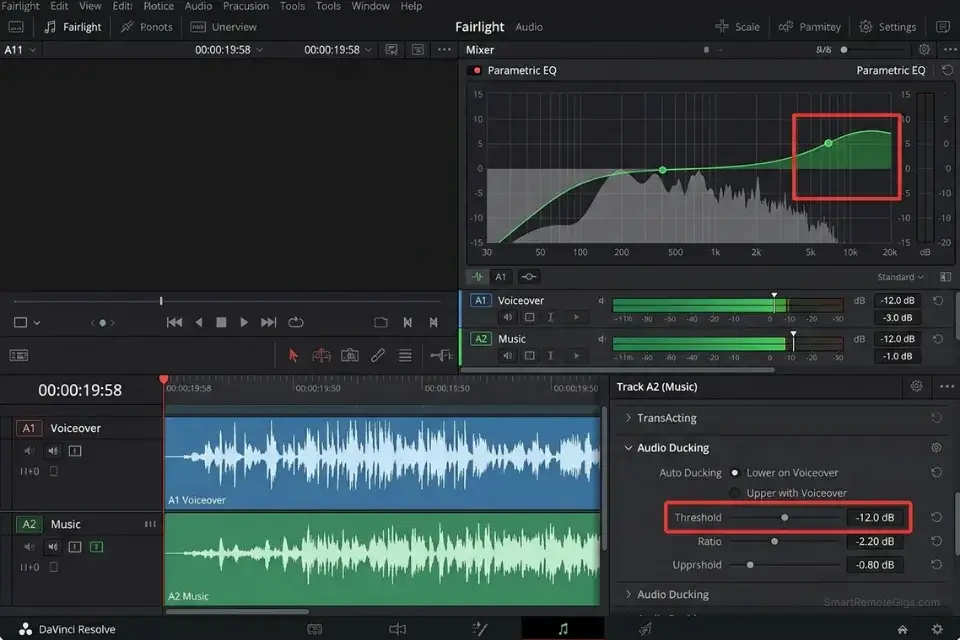Viewport: 960px width, 640px height.
Task: Click the stop playback button
Action: tap(222, 322)
